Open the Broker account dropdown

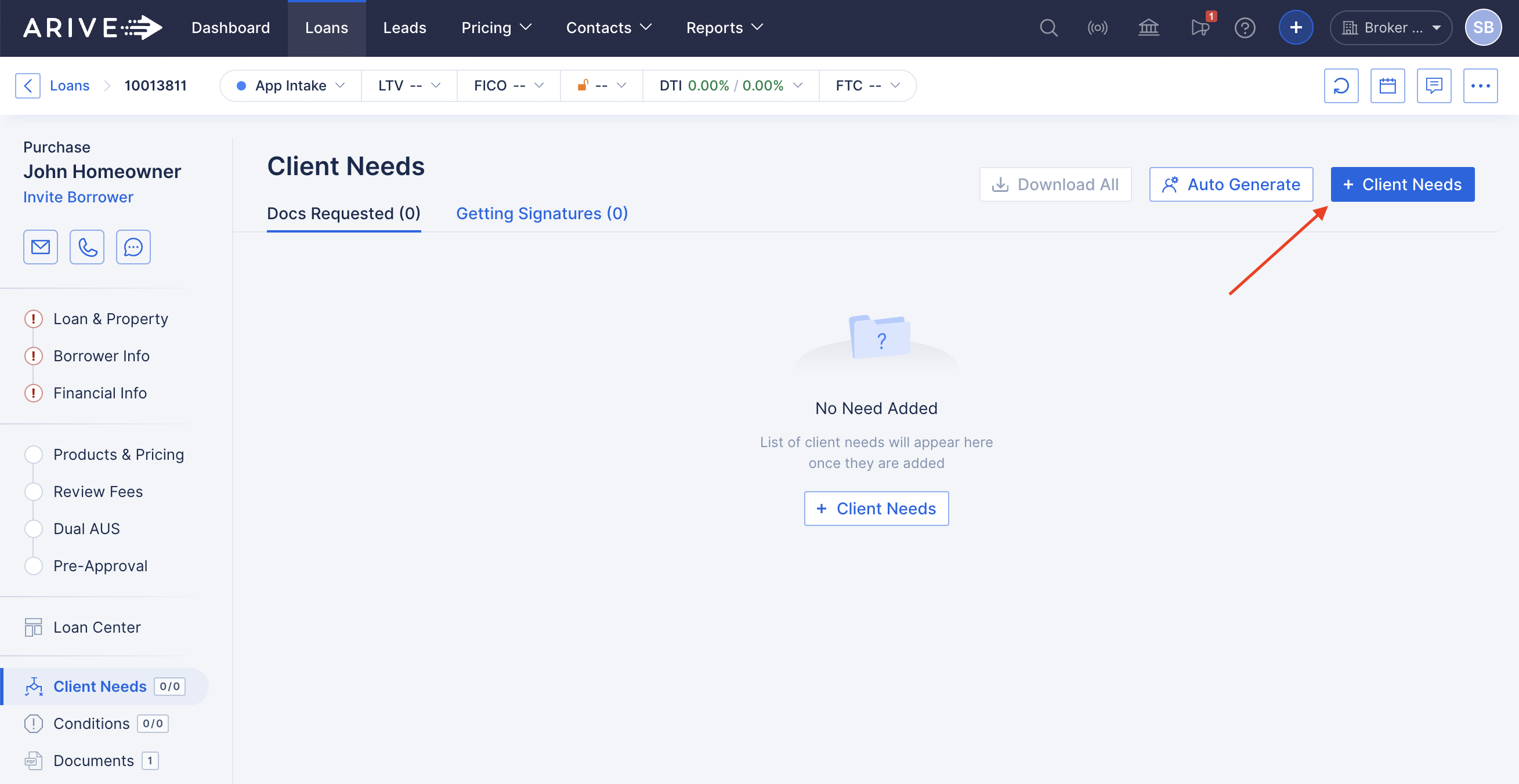(x=1390, y=28)
